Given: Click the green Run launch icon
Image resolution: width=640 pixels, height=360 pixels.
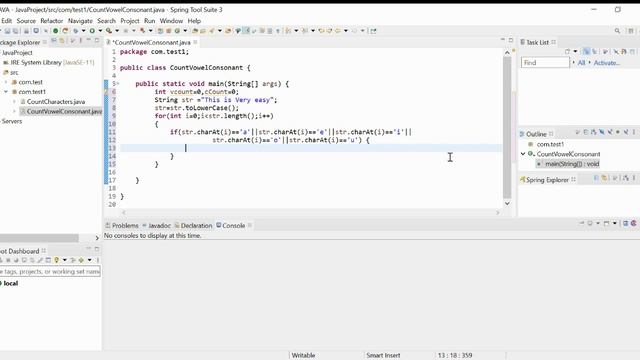Looking at the screenshot, I should click(x=92, y=31).
